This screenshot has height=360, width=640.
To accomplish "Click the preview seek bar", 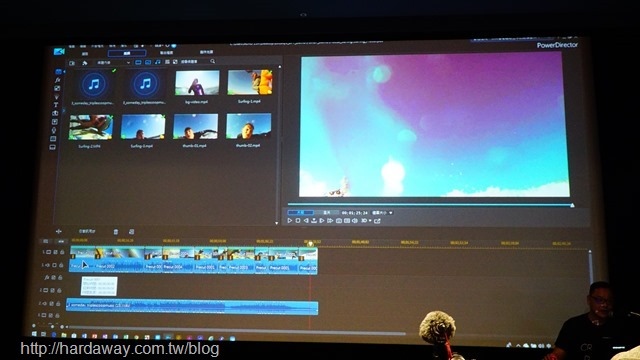I will [x=430, y=204].
